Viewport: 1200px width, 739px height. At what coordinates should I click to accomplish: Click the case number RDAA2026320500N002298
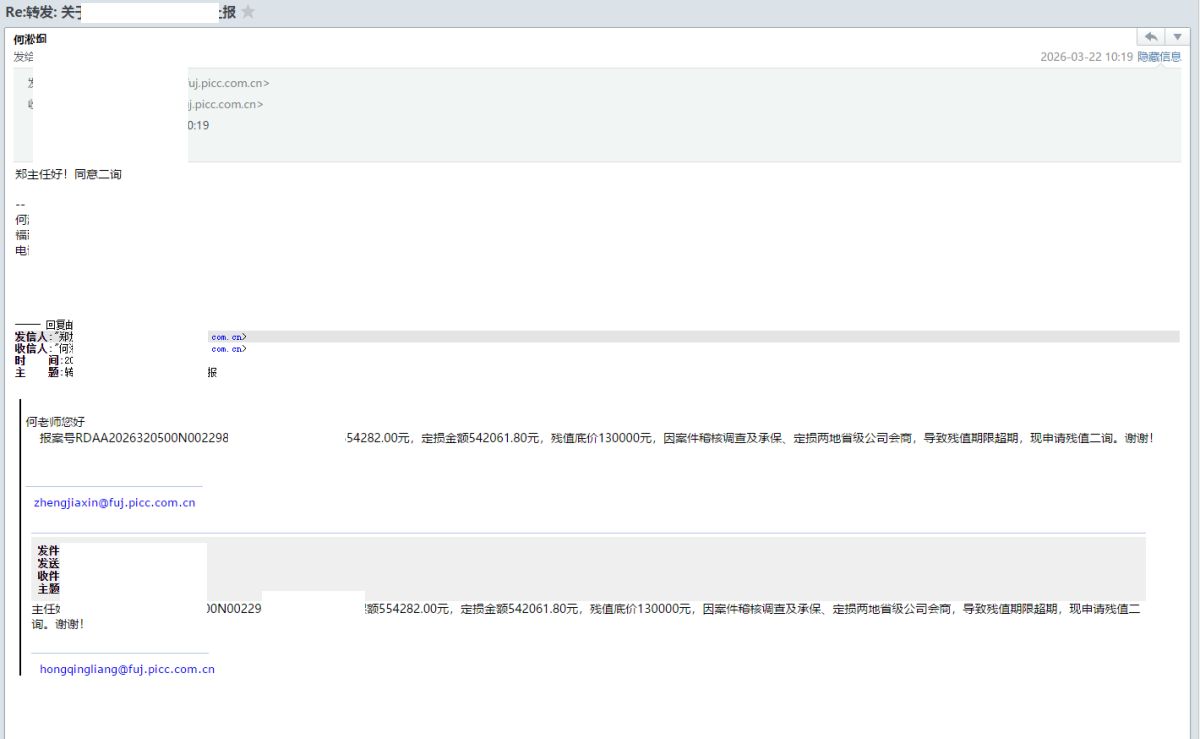pos(134,438)
